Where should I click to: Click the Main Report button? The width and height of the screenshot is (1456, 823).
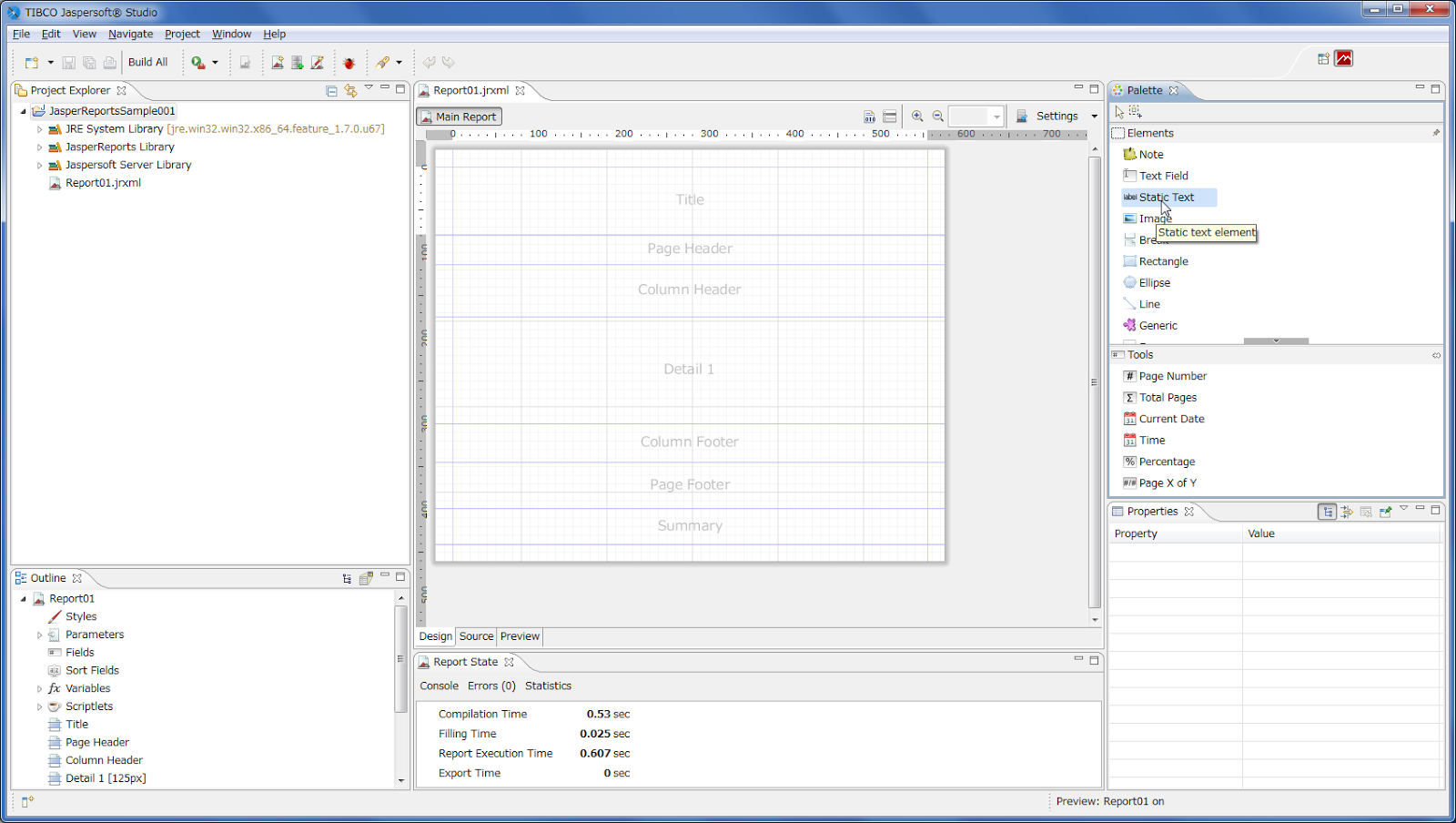click(459, 117)
